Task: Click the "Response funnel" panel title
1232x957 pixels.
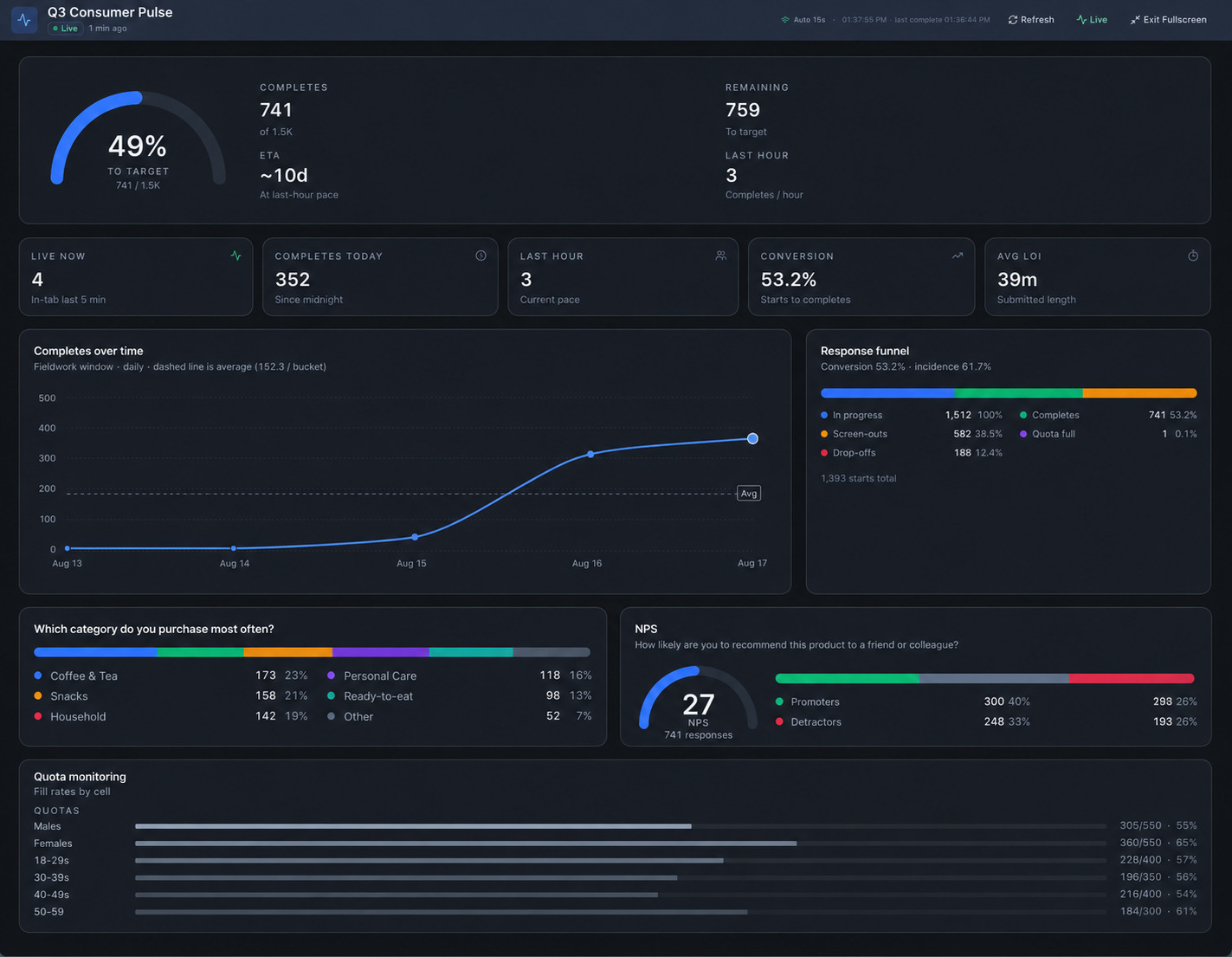Action: pyautogui.click(x=865, y=351)
